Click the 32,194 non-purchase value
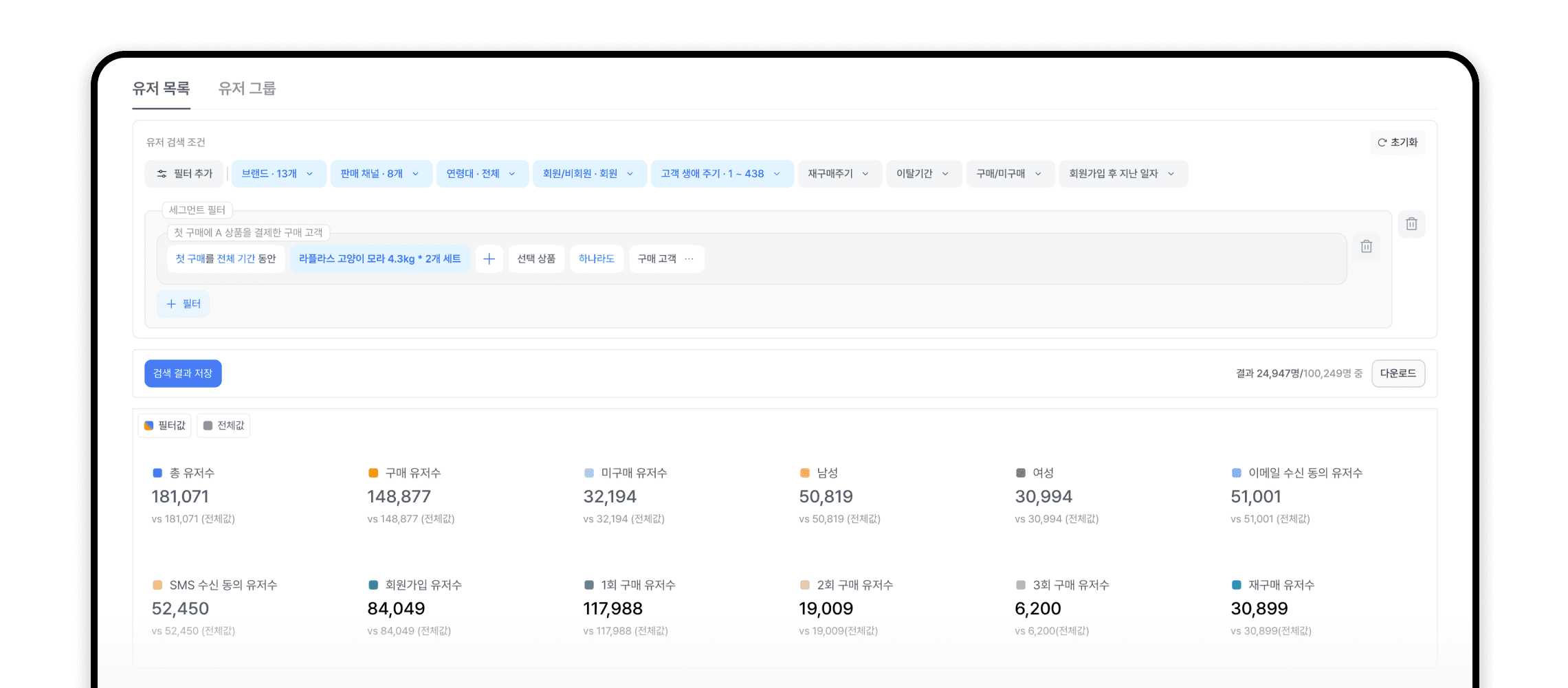The width and height of the screenshot is (1568, 688). pyautogui.click(x=610, y=496)
